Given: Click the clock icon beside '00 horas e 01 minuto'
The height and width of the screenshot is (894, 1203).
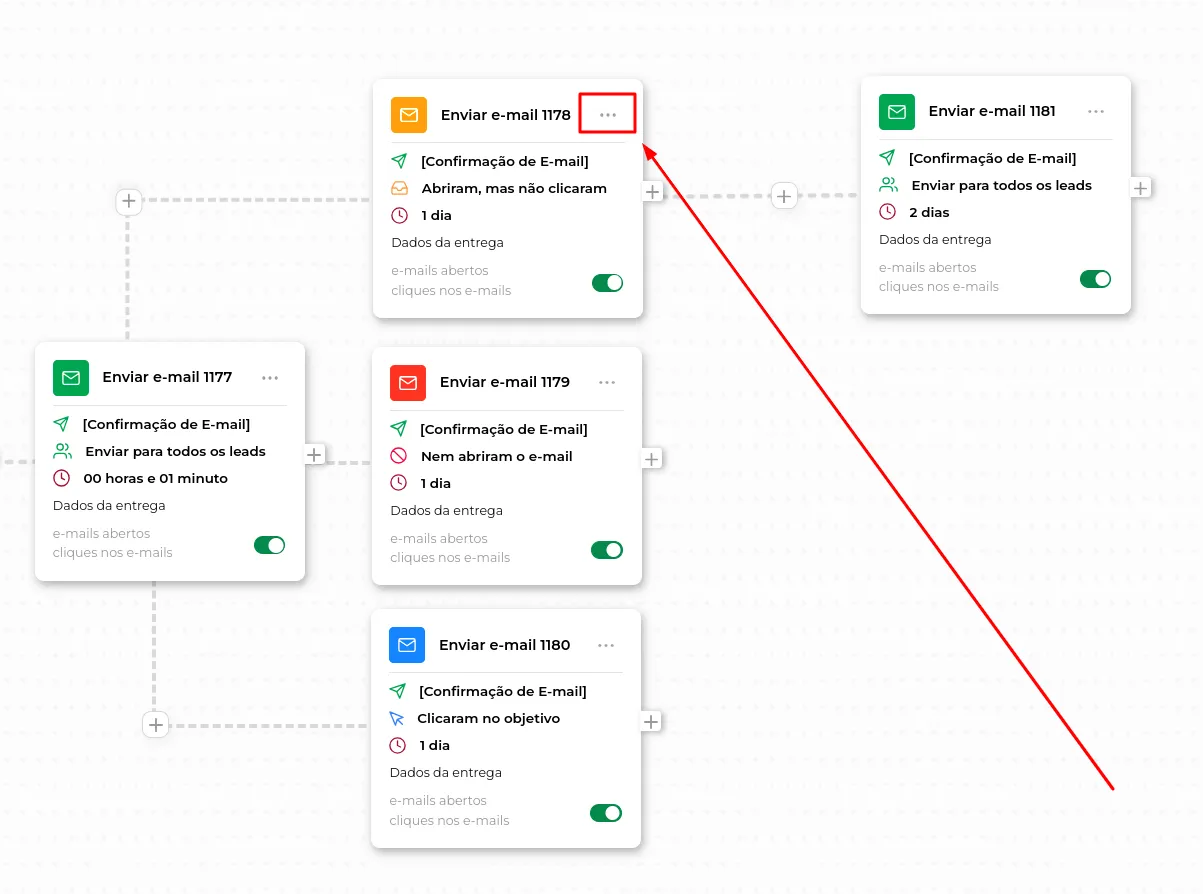Looking at the screenshot, I should (x=62, y=478).
